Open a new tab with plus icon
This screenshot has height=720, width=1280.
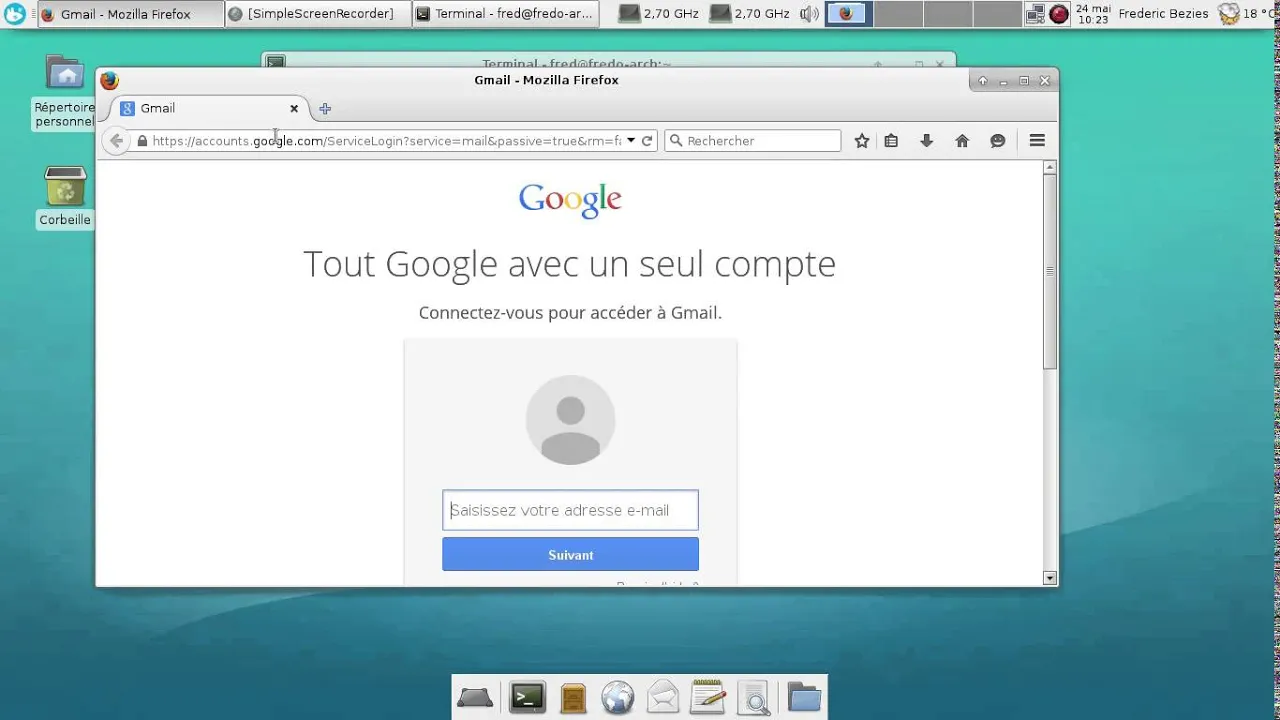325,108
